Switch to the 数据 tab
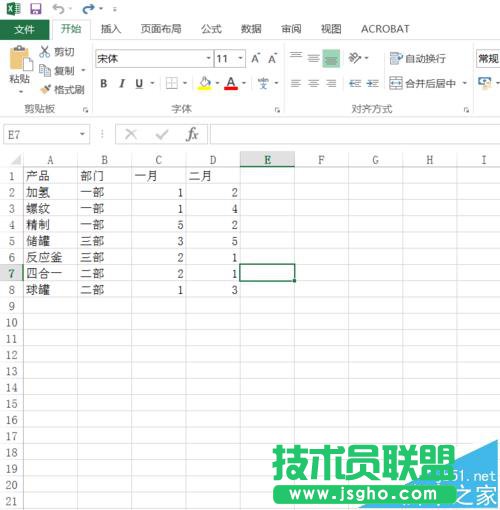Viewport: 500px width, 510px height. point(251,29)
